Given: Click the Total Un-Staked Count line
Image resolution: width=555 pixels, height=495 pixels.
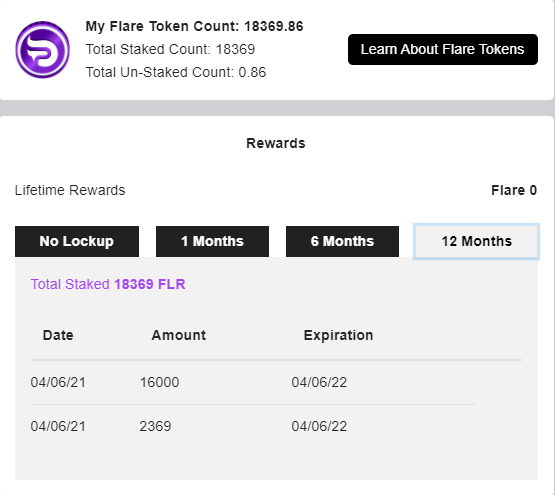Looking at the screenshot, I should click(176, 72).
